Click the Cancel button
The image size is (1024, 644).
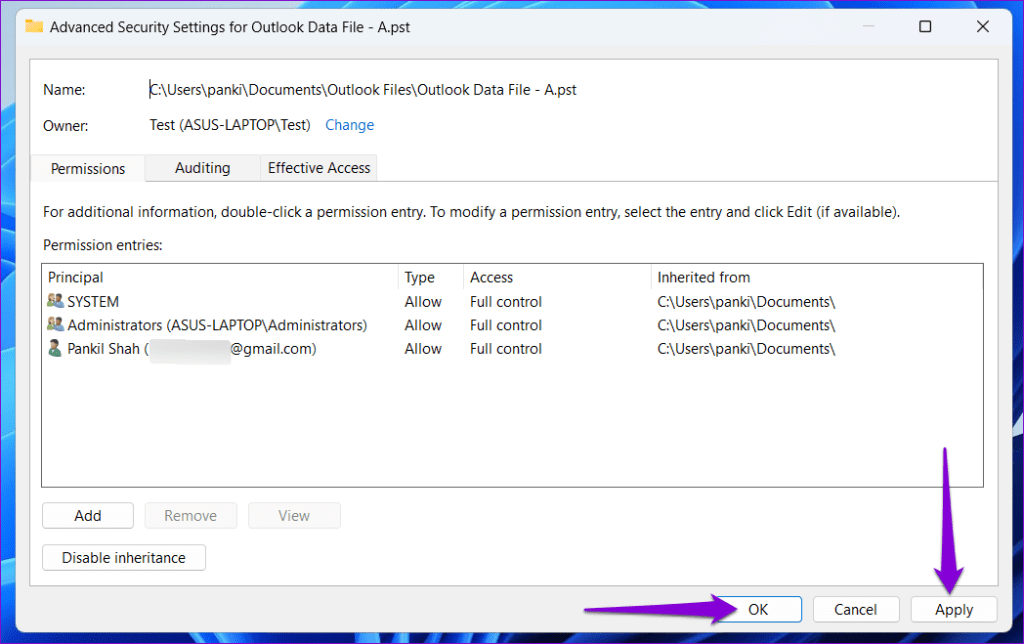[x=856, y=609]
